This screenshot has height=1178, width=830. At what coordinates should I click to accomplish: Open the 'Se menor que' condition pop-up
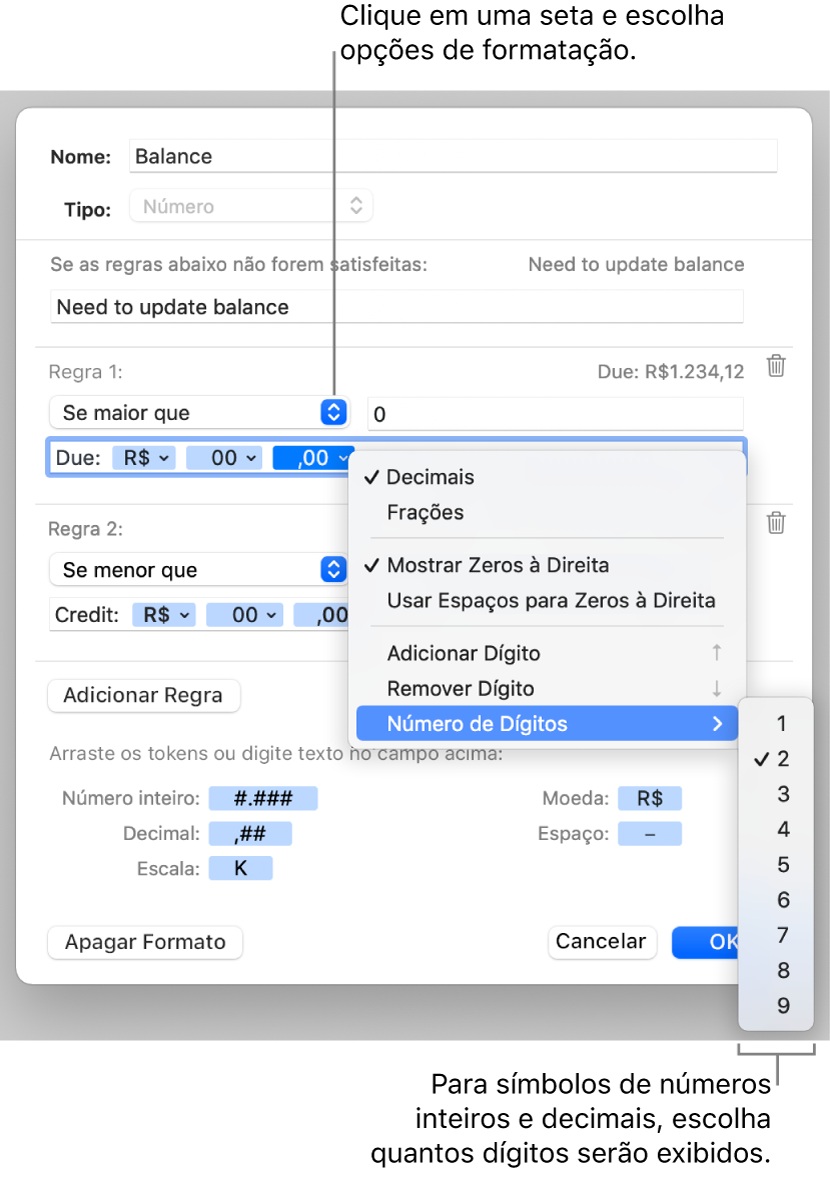click(199, 569)
